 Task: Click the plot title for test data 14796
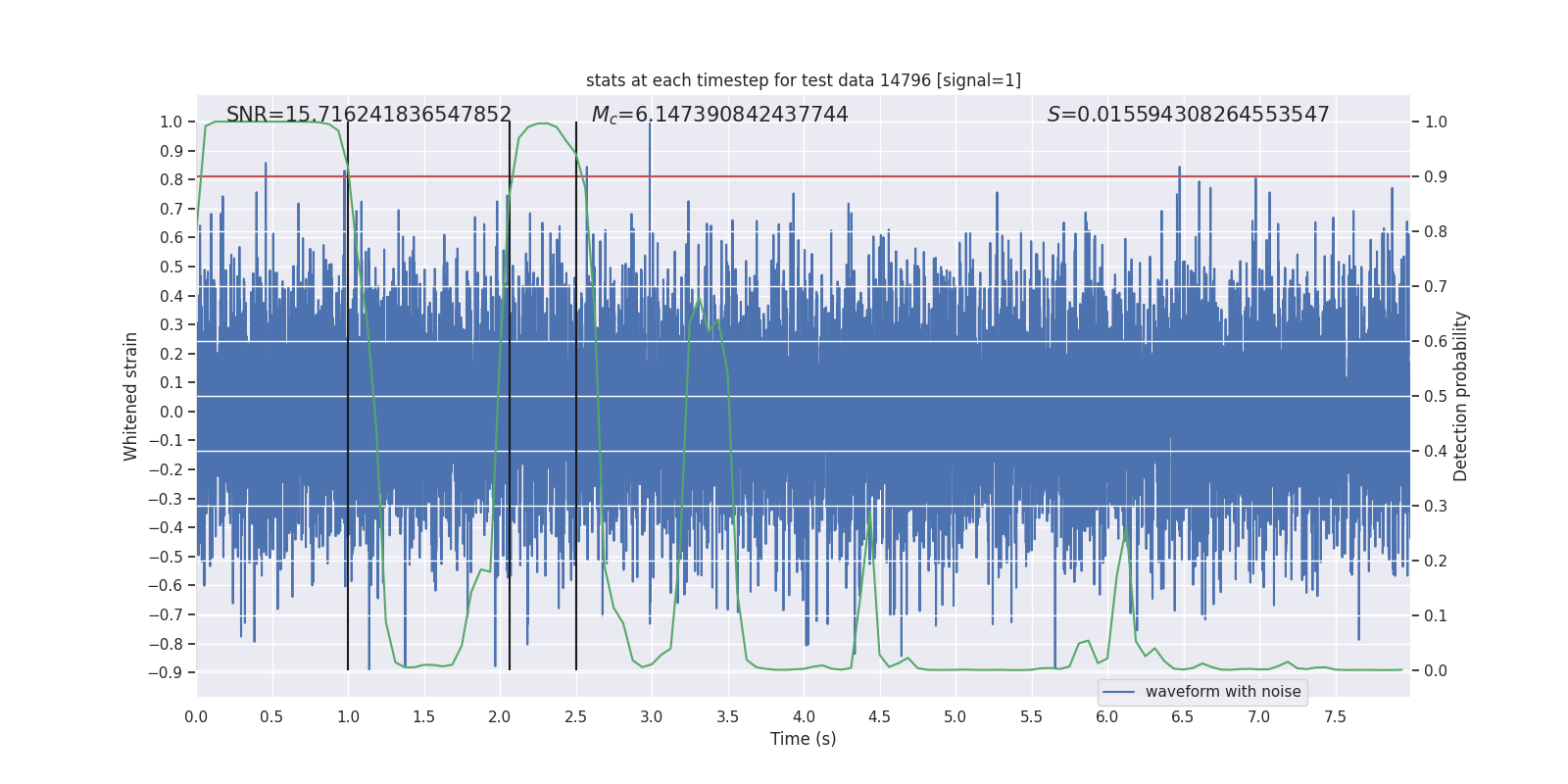tap(803, 80)
